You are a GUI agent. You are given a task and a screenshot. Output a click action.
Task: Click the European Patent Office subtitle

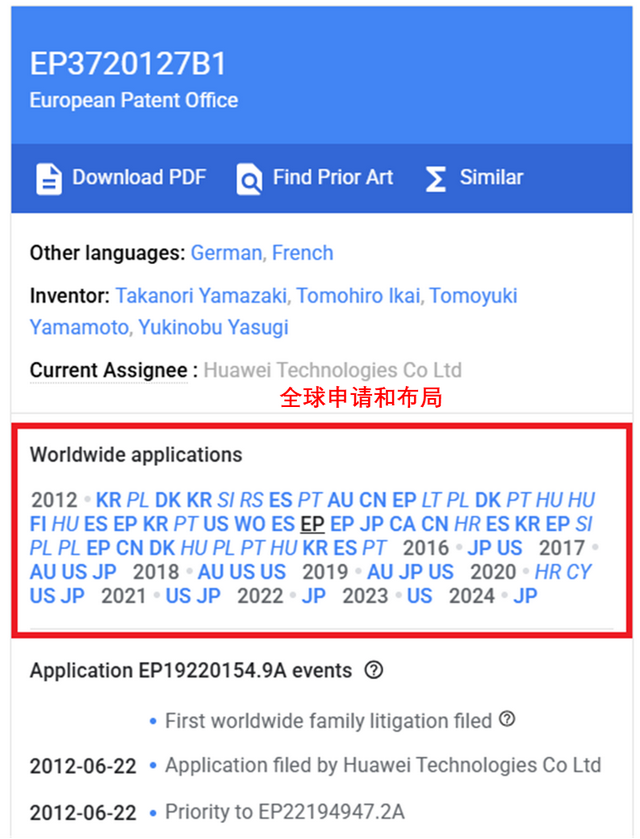coord(134,100)
